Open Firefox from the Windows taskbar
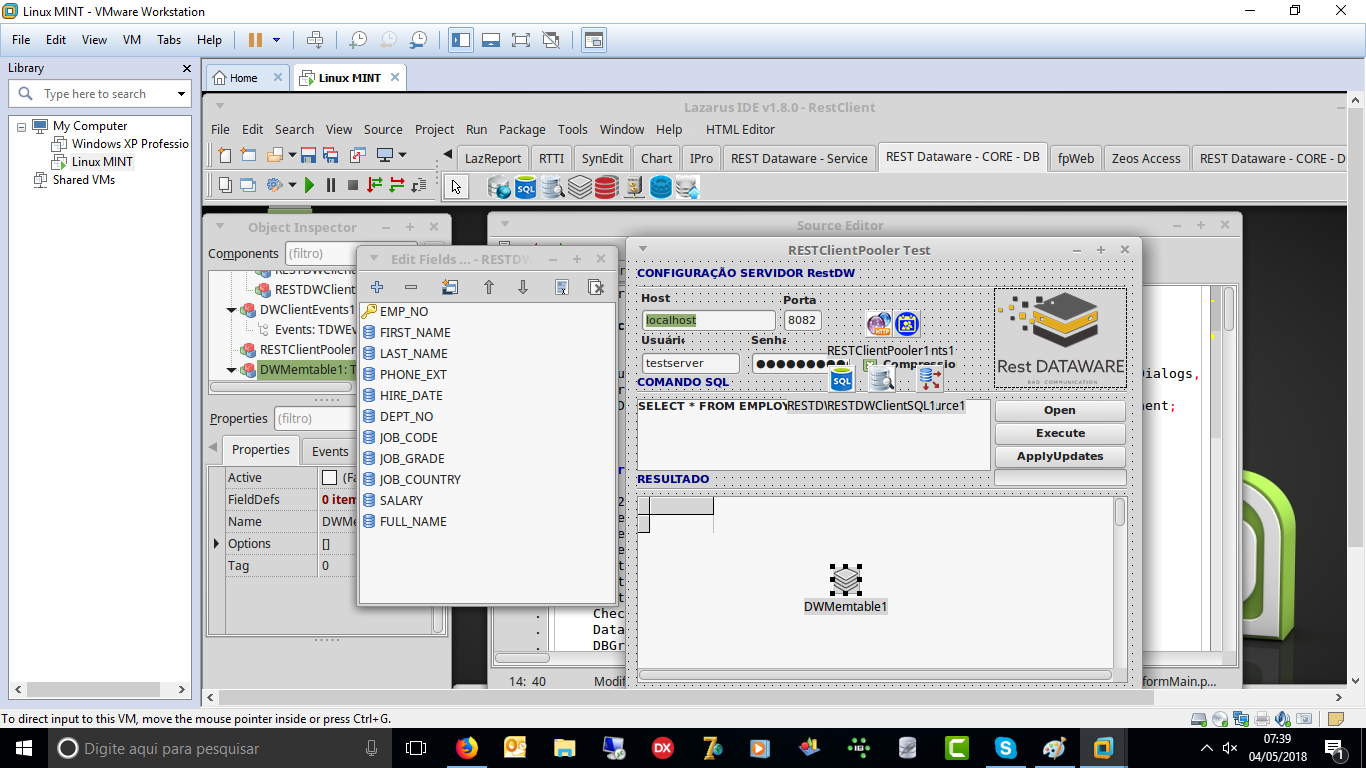This screenshot has width=1366, height=768. point(467,748)
